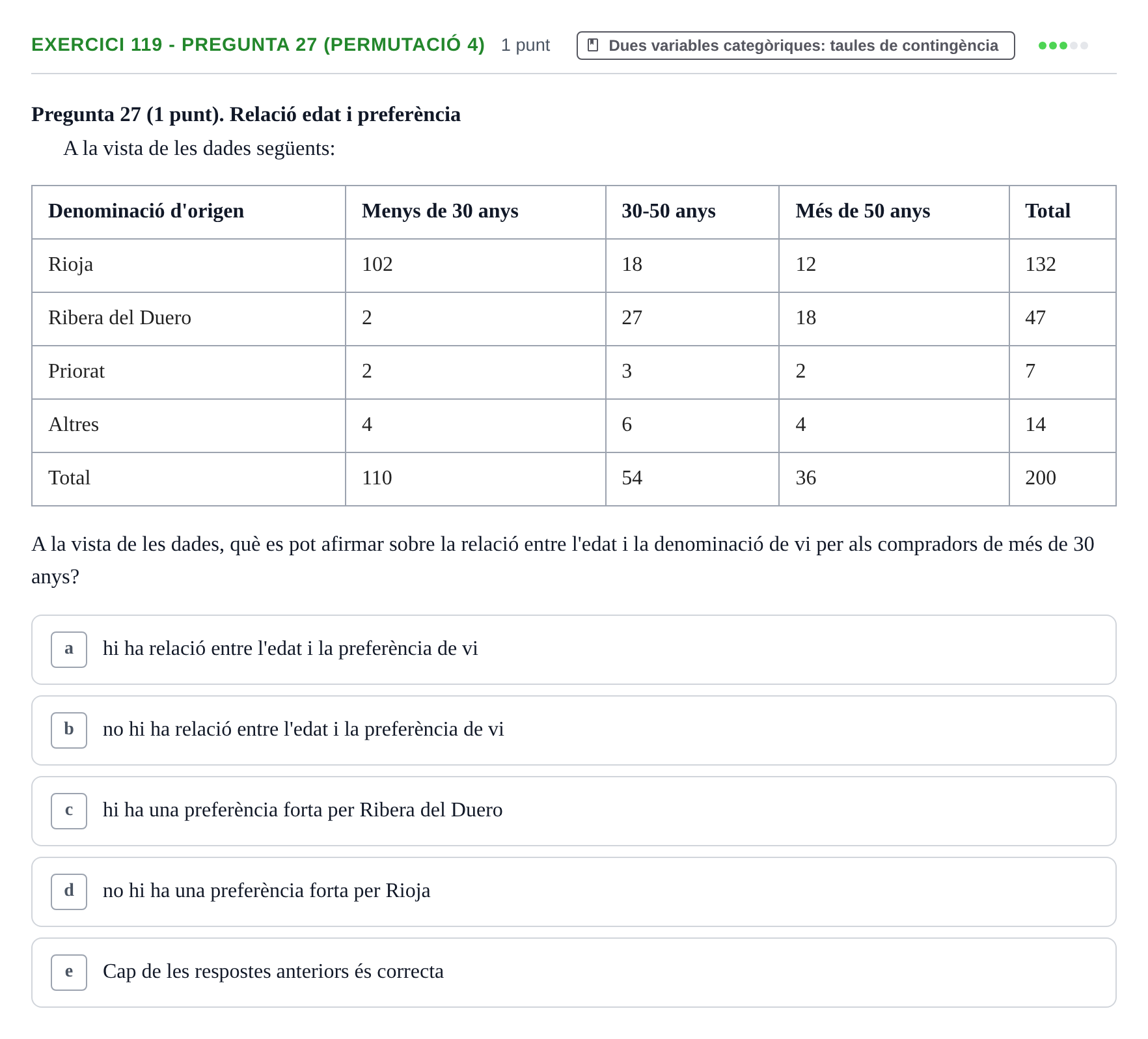Click the Ribera del Duero total cell 47
This screenshot has width=1148, height=1039.
pos(1063,319)
